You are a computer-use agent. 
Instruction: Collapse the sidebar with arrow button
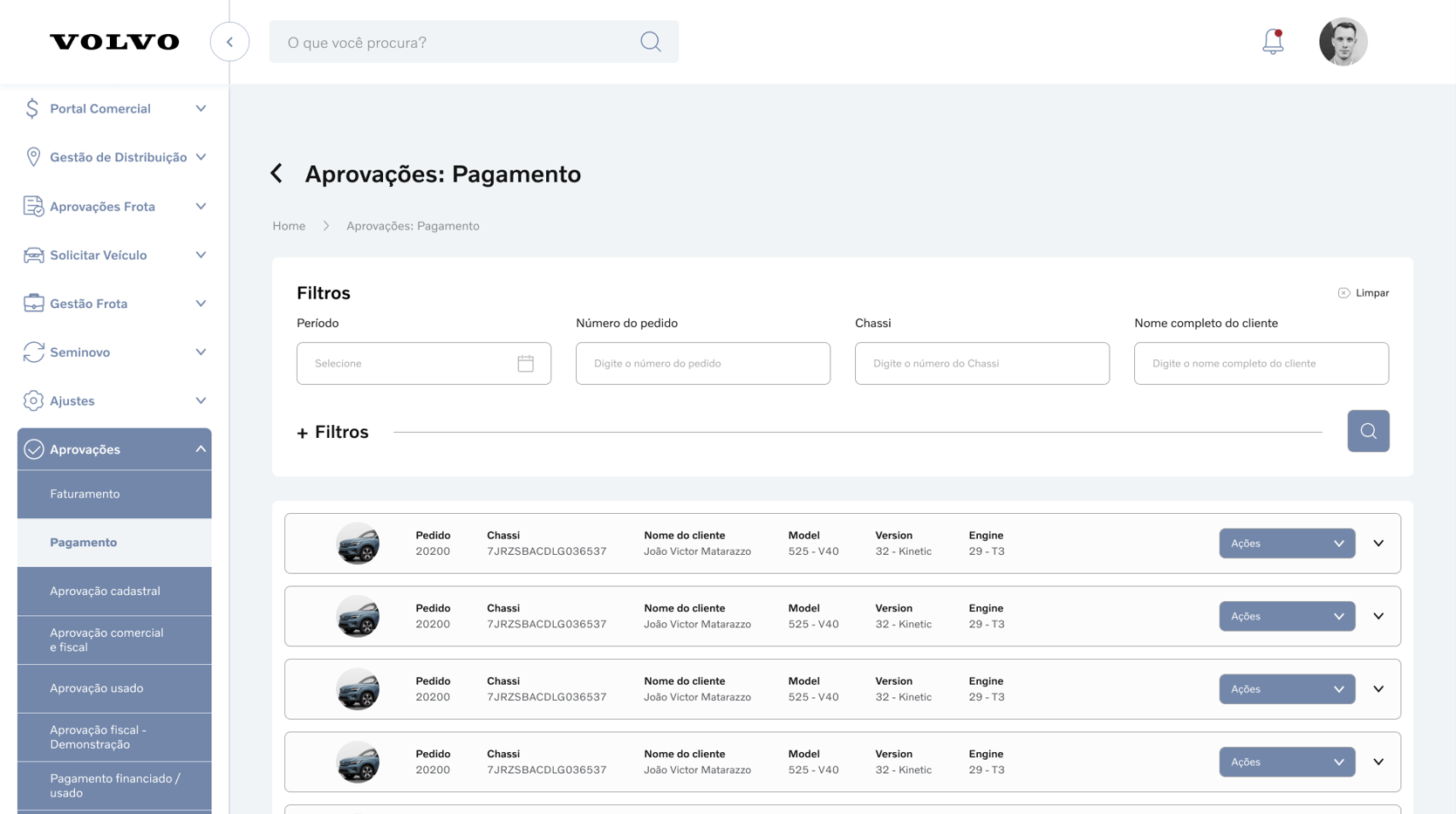tap(229, 42)
